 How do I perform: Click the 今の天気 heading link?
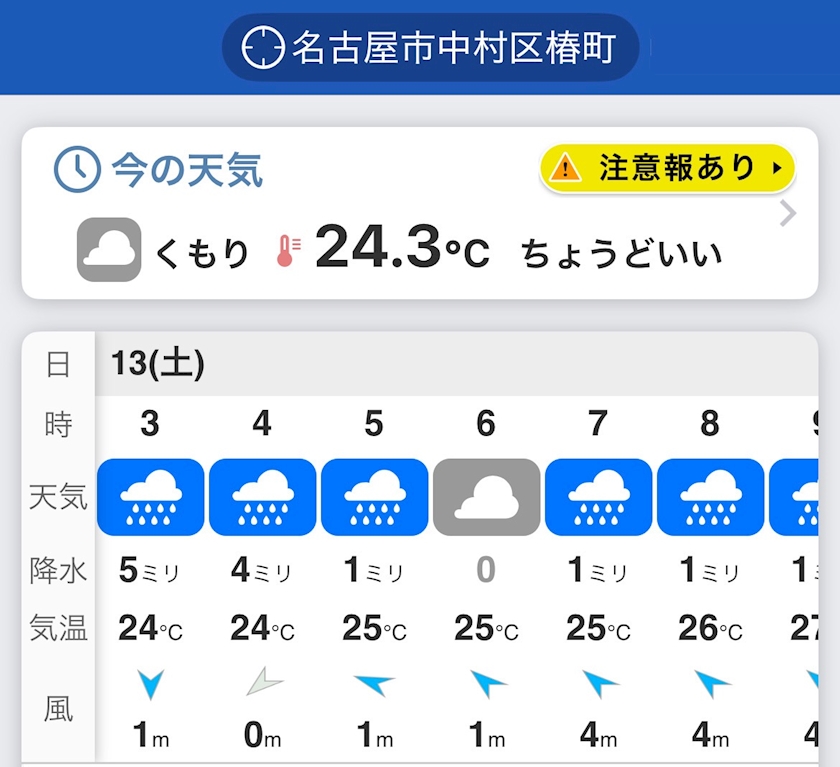(x=187, y=171)
